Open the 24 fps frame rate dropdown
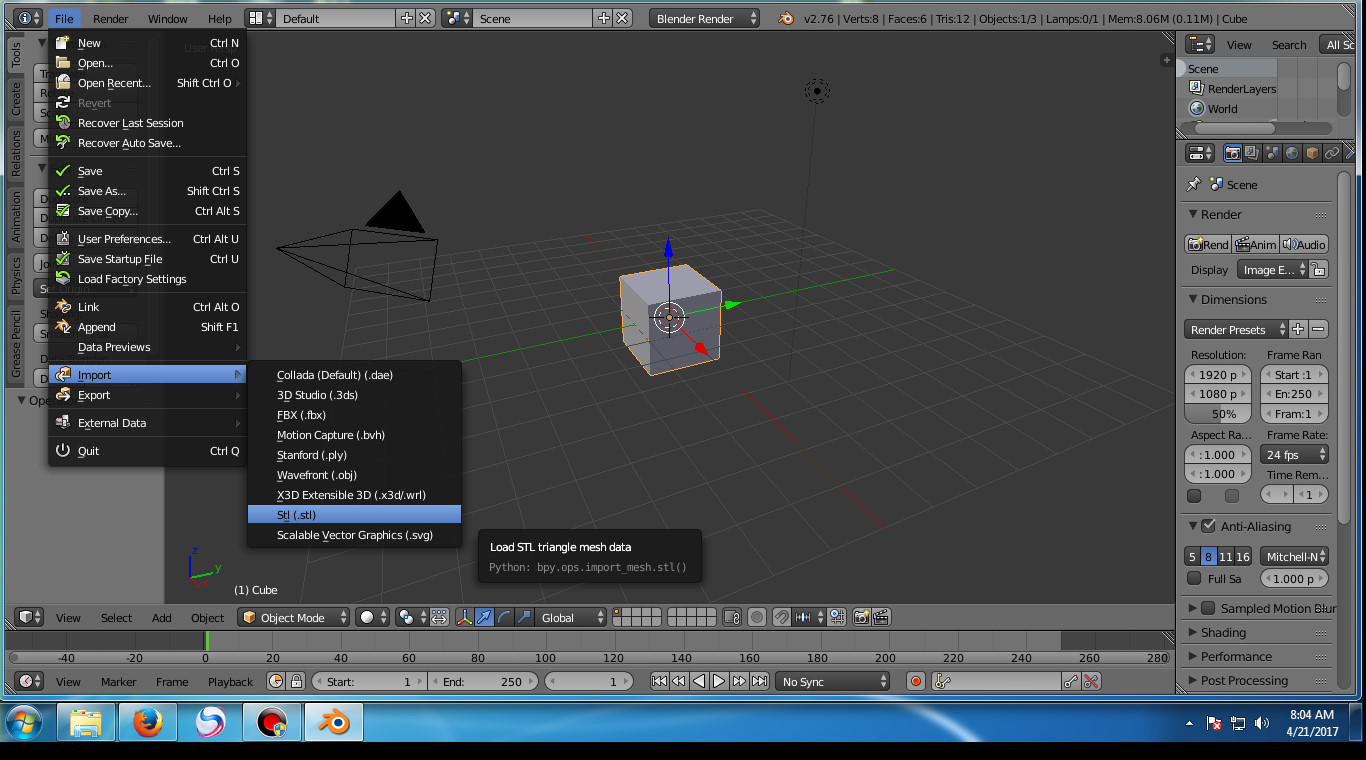This screenshot has width=1366, height=760. coord(1294,454)
